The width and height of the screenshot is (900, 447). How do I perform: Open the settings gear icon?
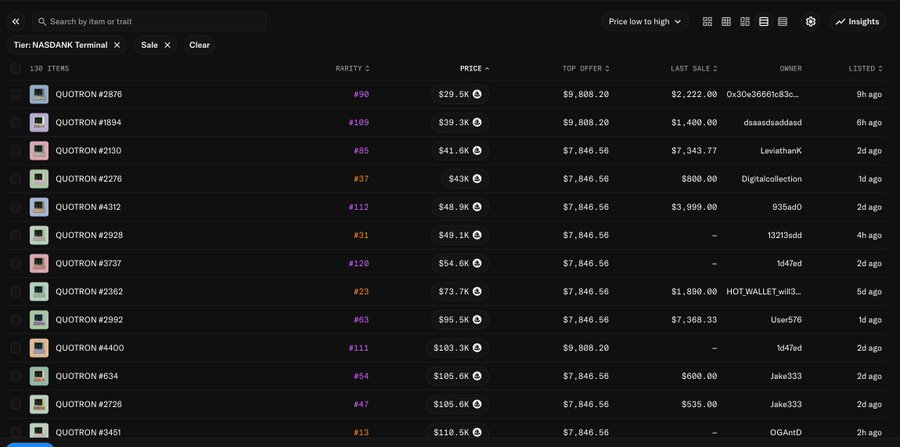pos(810,21)
